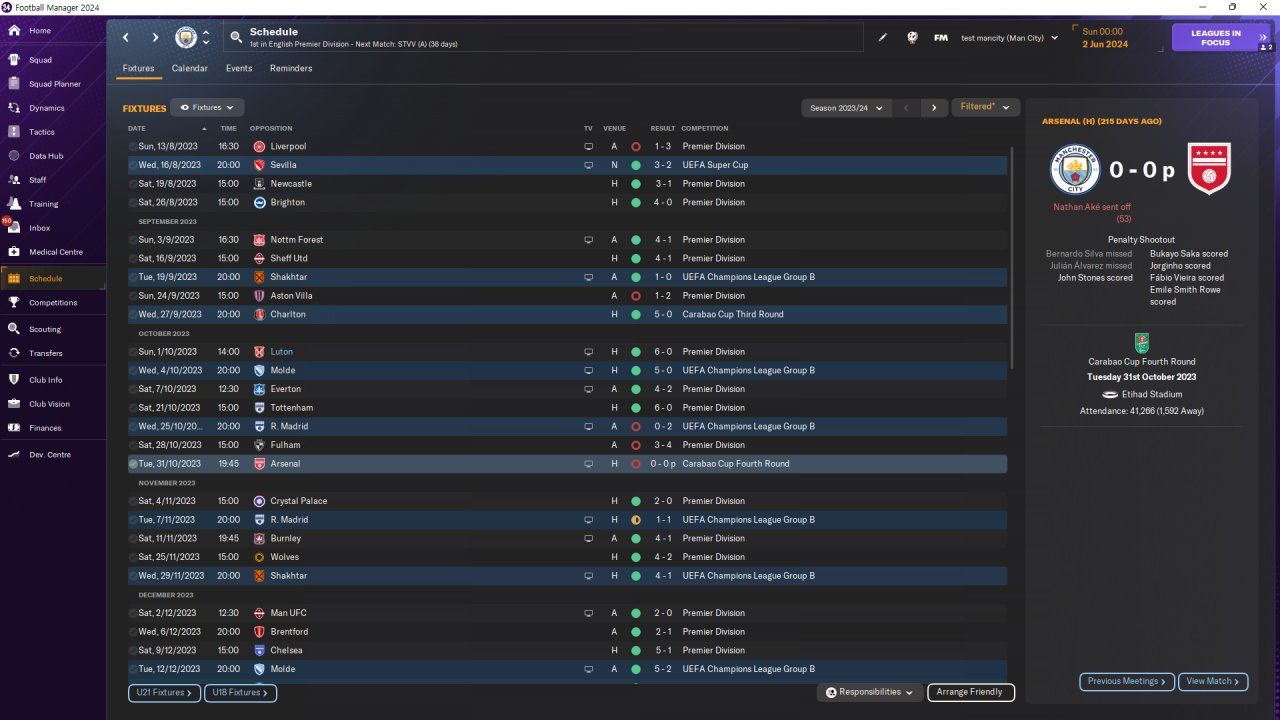Open the Fixtures view dropdown with the eye icon
Viewport: 1280px width, 720px height.
[207, 107]
